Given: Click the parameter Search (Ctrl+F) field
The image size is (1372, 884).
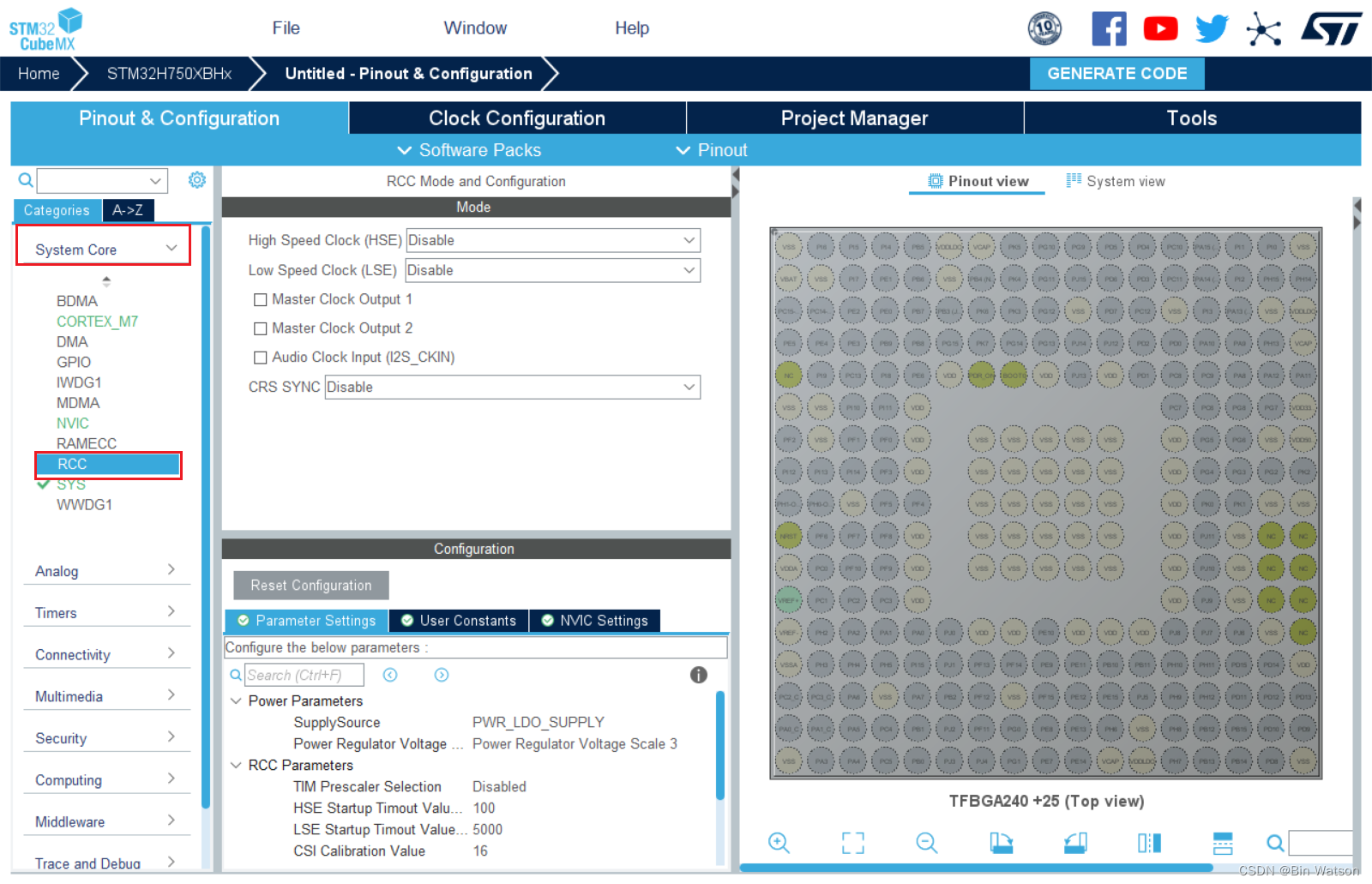Looking at the screenshot, I should coord(304,676).
